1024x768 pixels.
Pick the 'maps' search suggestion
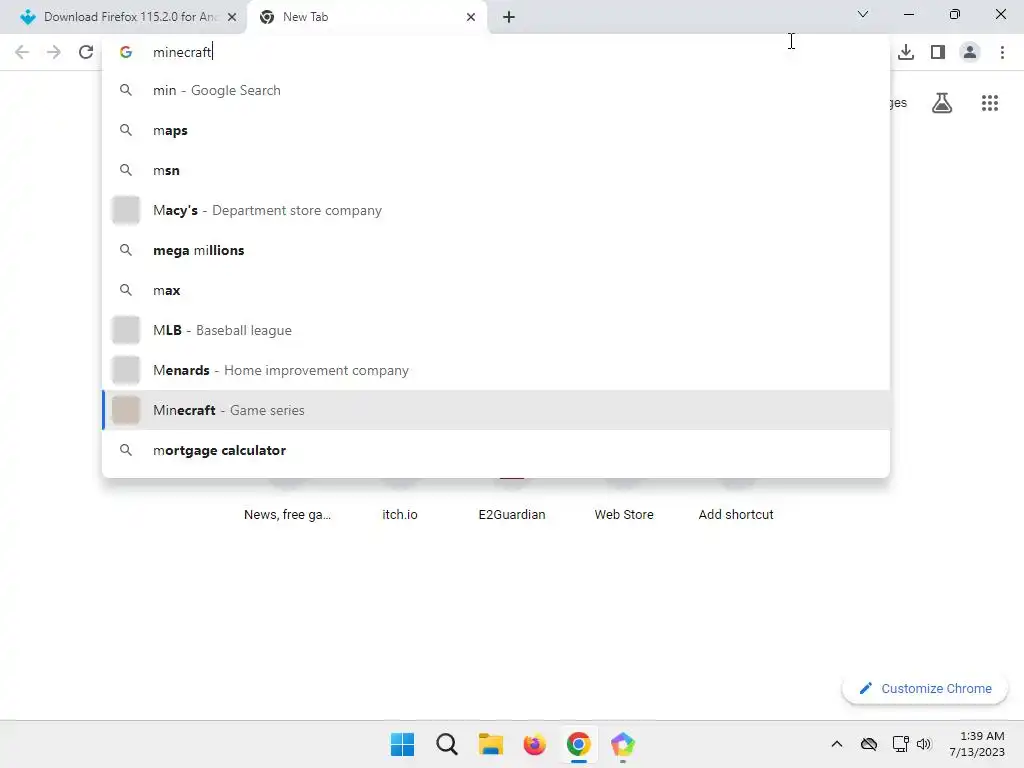(x=496, y=131)
